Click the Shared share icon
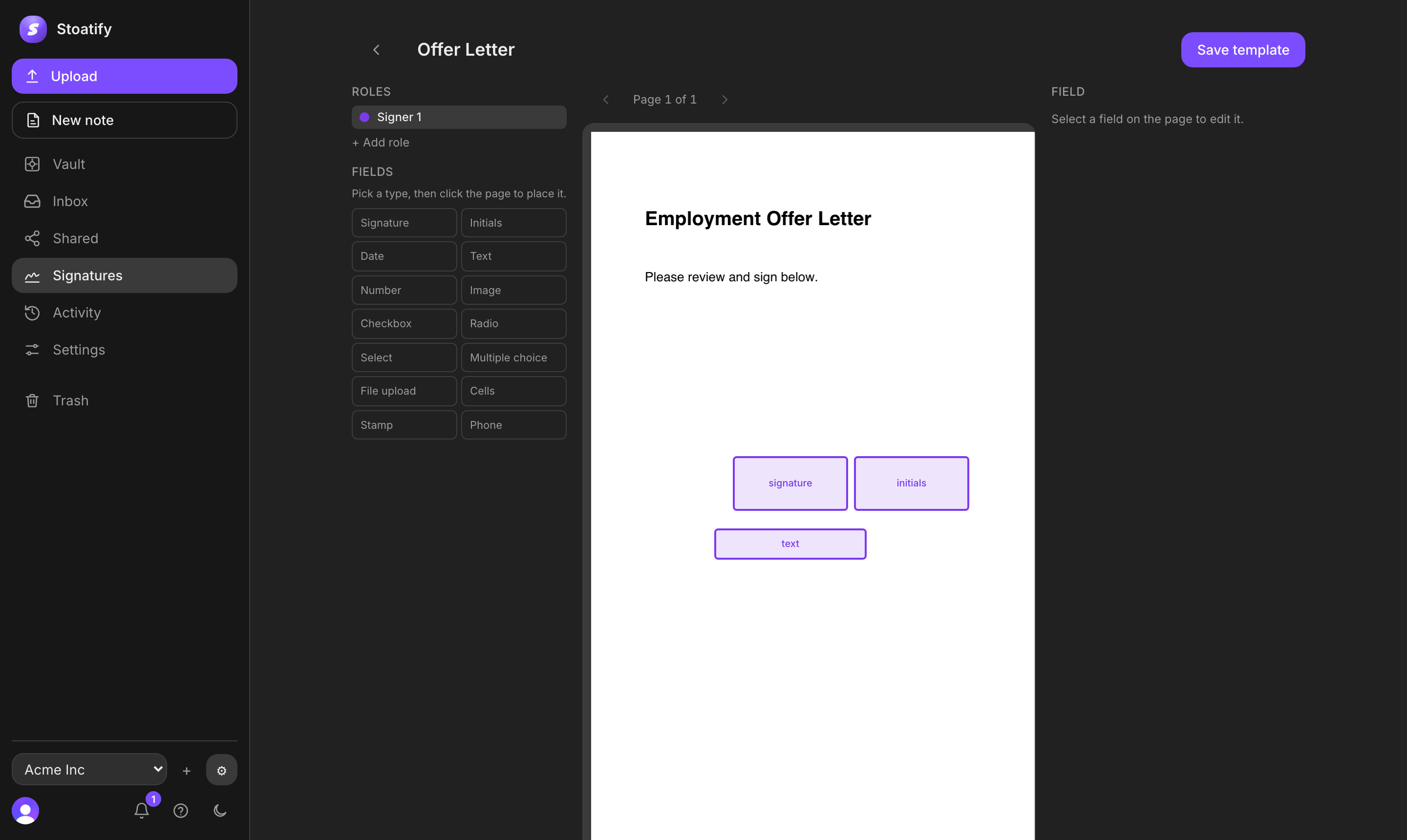The width and height of the screenshot is (1407, 840). [32, 238]
